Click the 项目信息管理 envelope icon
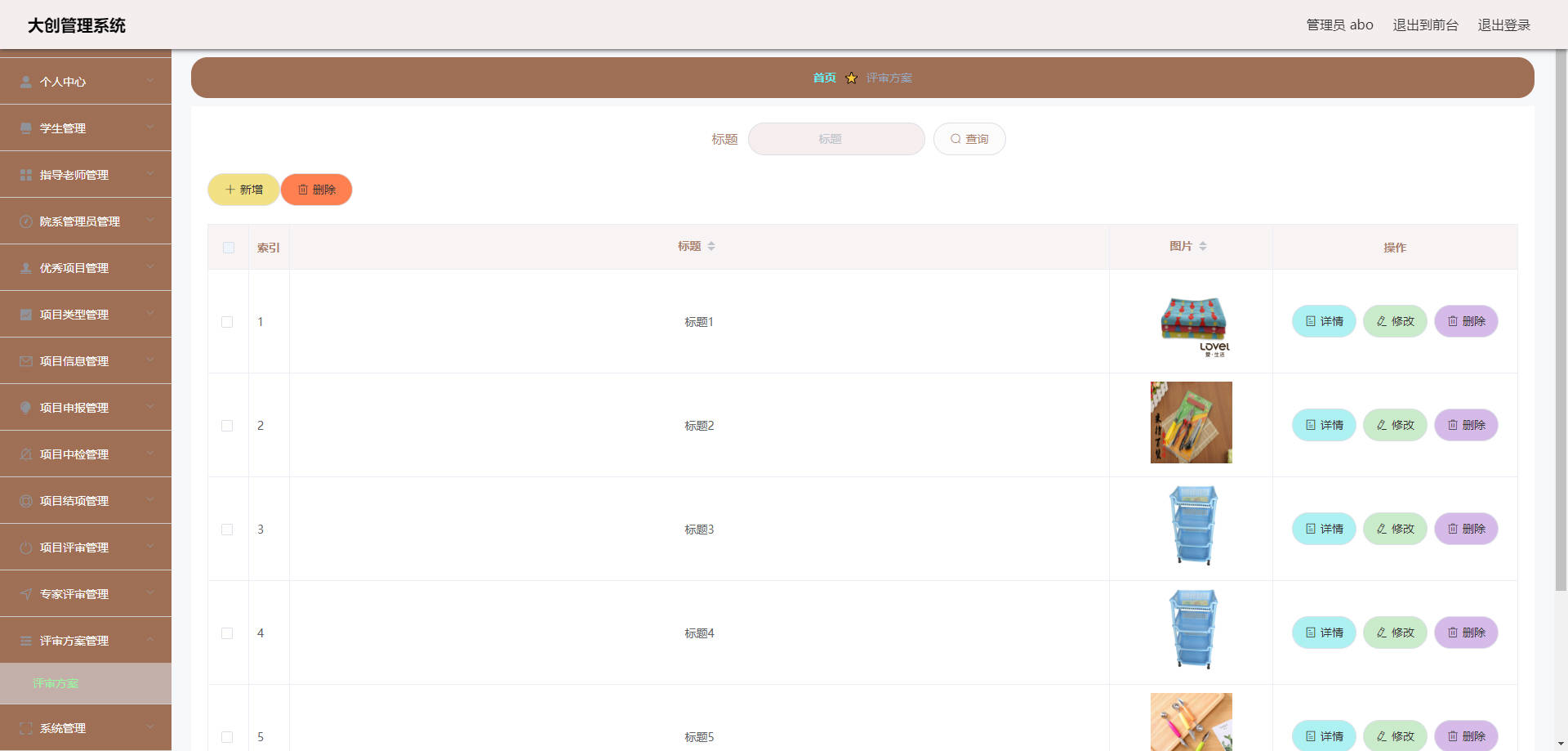The height and width of the screenshot is (751, 1568). 26,361
